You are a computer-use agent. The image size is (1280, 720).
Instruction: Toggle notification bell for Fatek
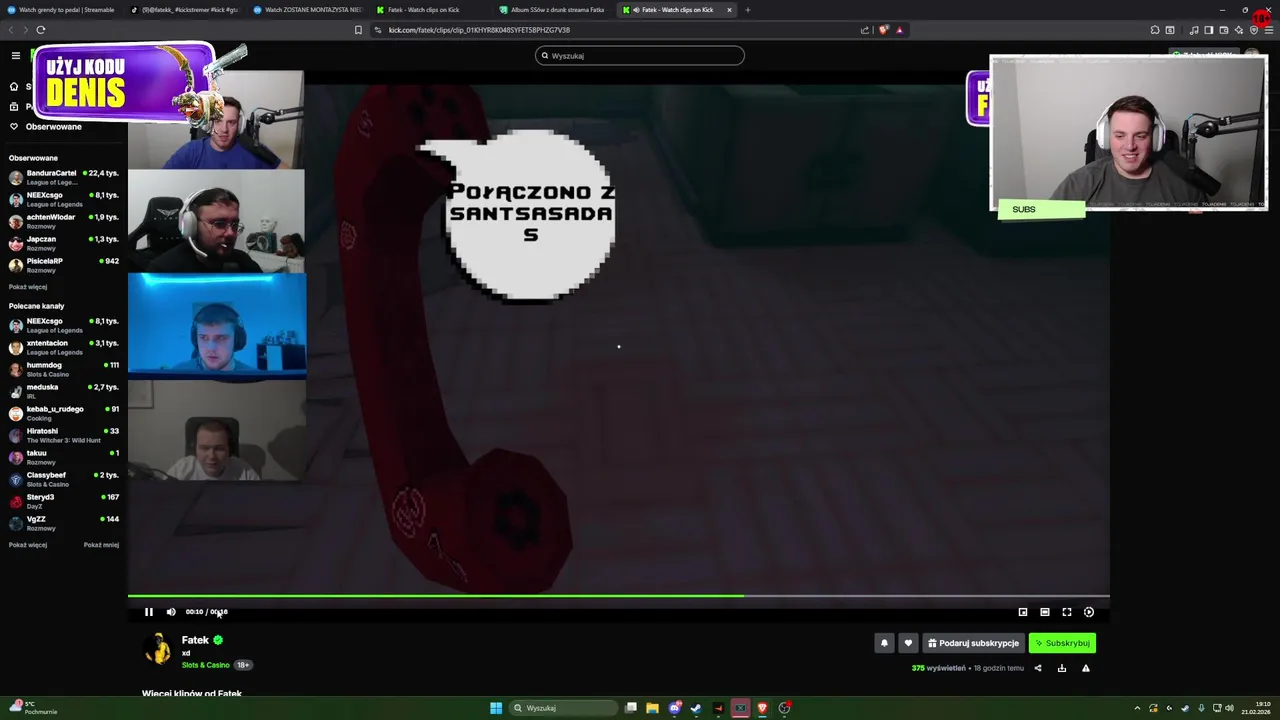(884, 643)
